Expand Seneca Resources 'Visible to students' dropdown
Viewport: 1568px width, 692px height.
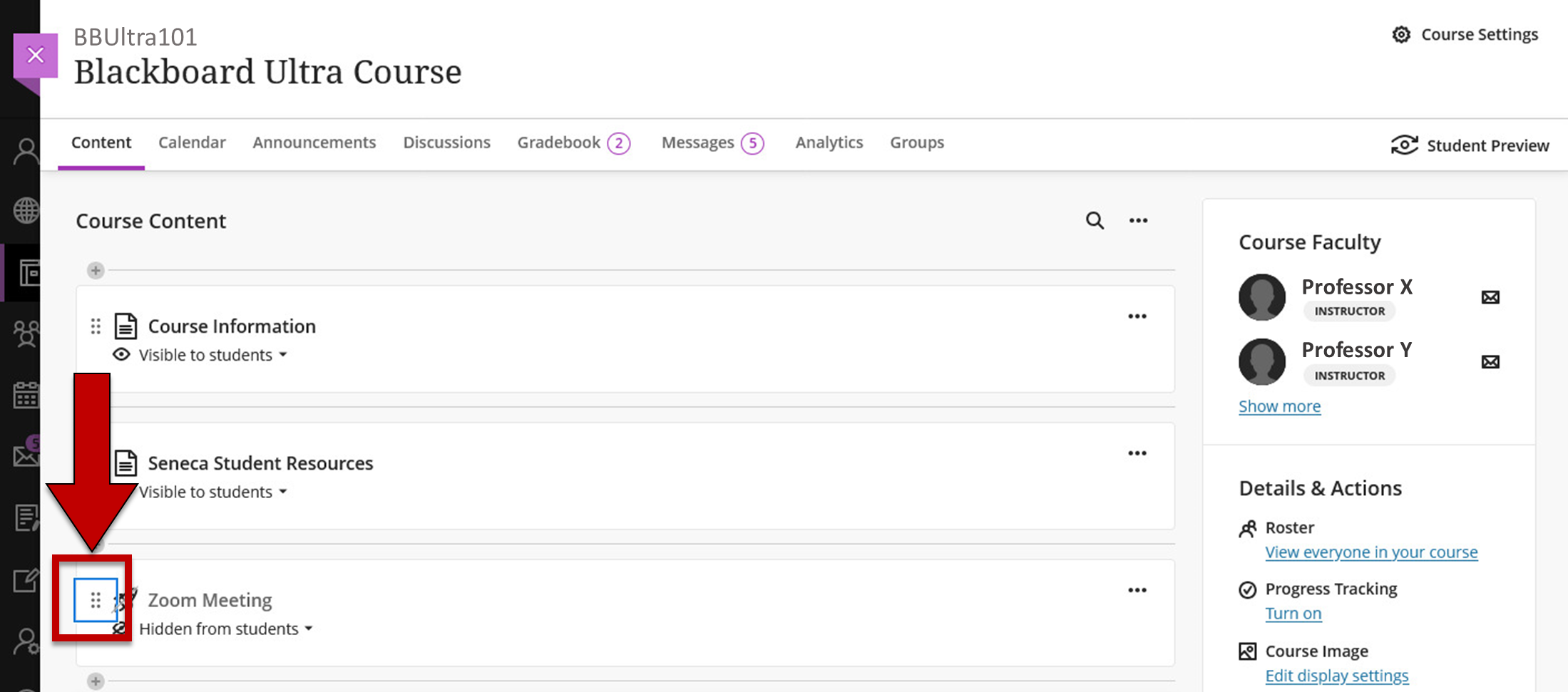212,492
